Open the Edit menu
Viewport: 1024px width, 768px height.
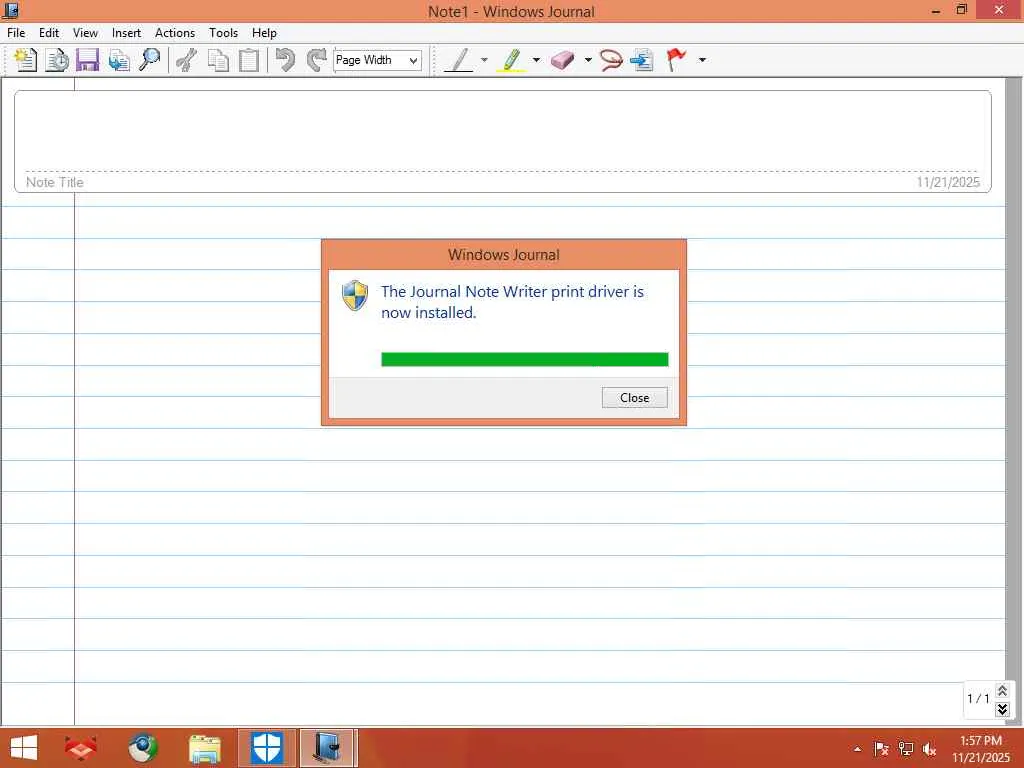(x=49, y=33)
